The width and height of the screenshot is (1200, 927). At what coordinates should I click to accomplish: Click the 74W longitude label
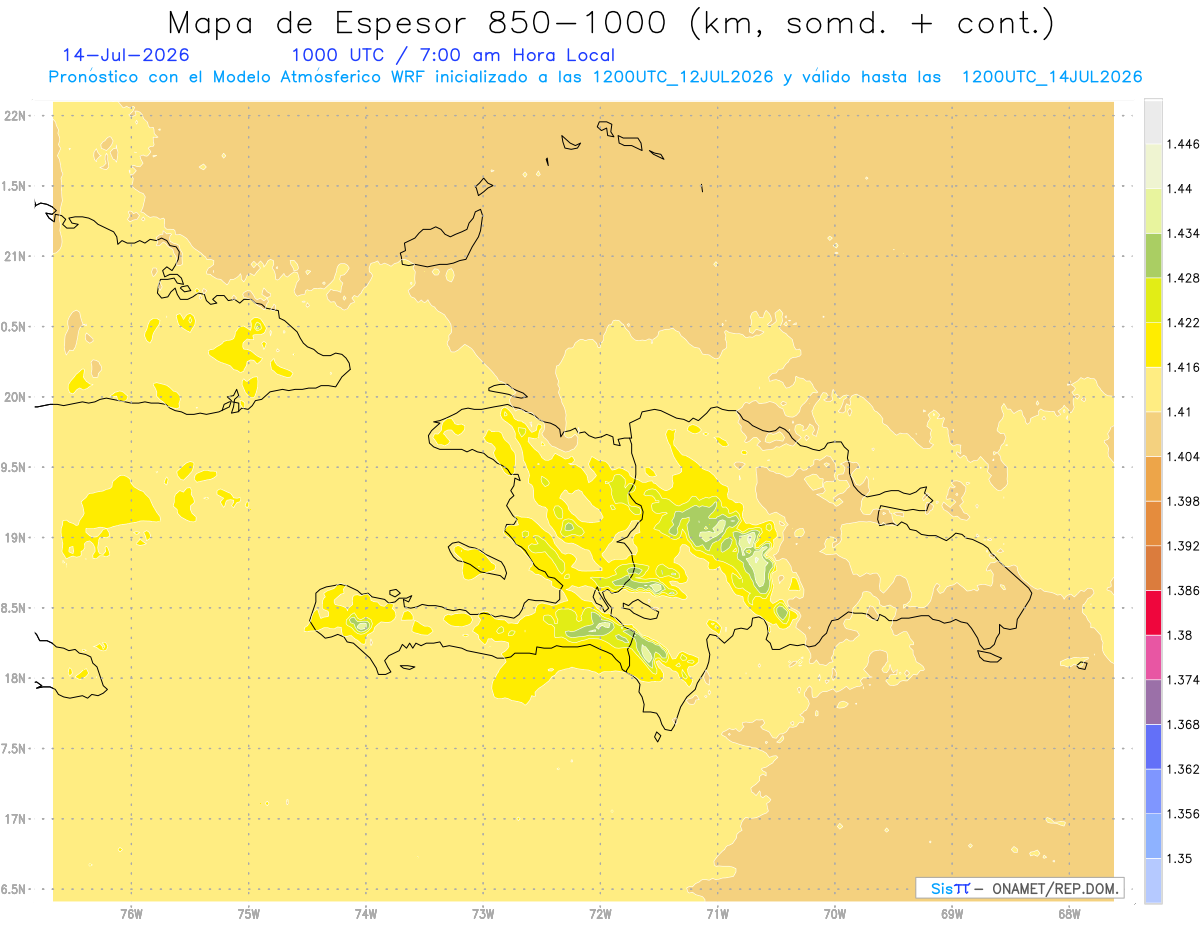coord(366,913)
